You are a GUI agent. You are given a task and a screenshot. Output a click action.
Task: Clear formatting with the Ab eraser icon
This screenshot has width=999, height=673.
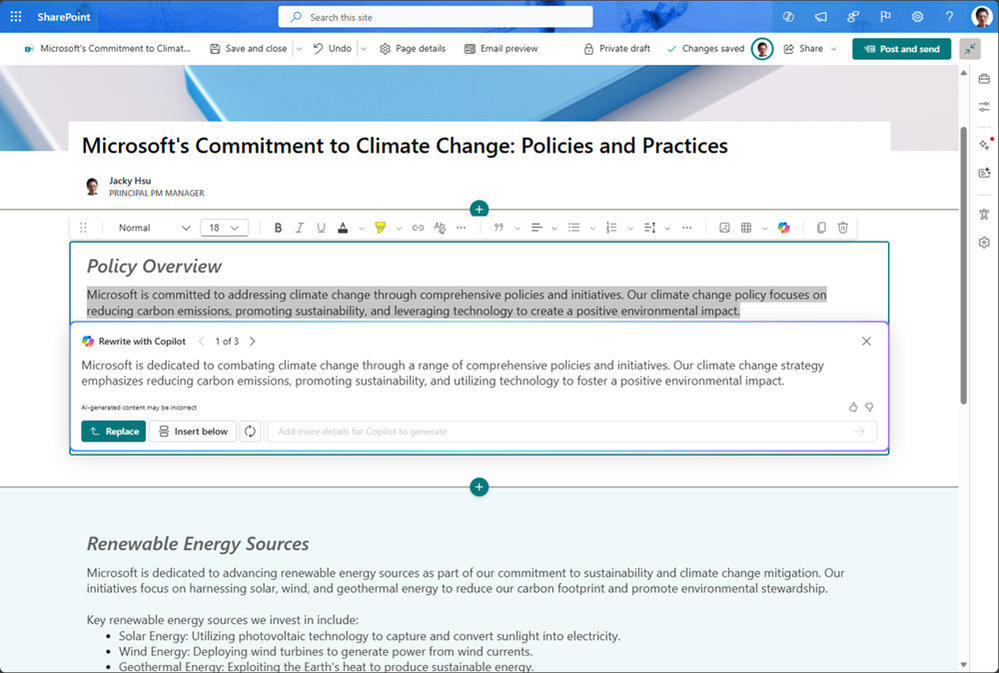point(440,228)
